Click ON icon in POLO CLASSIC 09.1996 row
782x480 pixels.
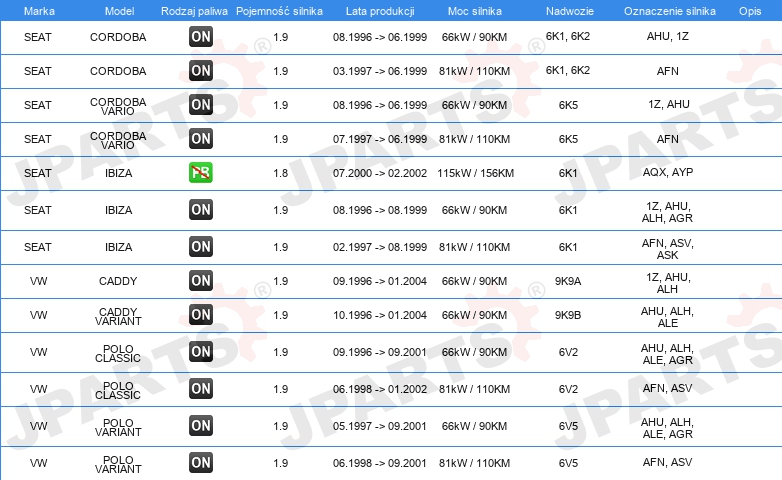tap(201, 351)
